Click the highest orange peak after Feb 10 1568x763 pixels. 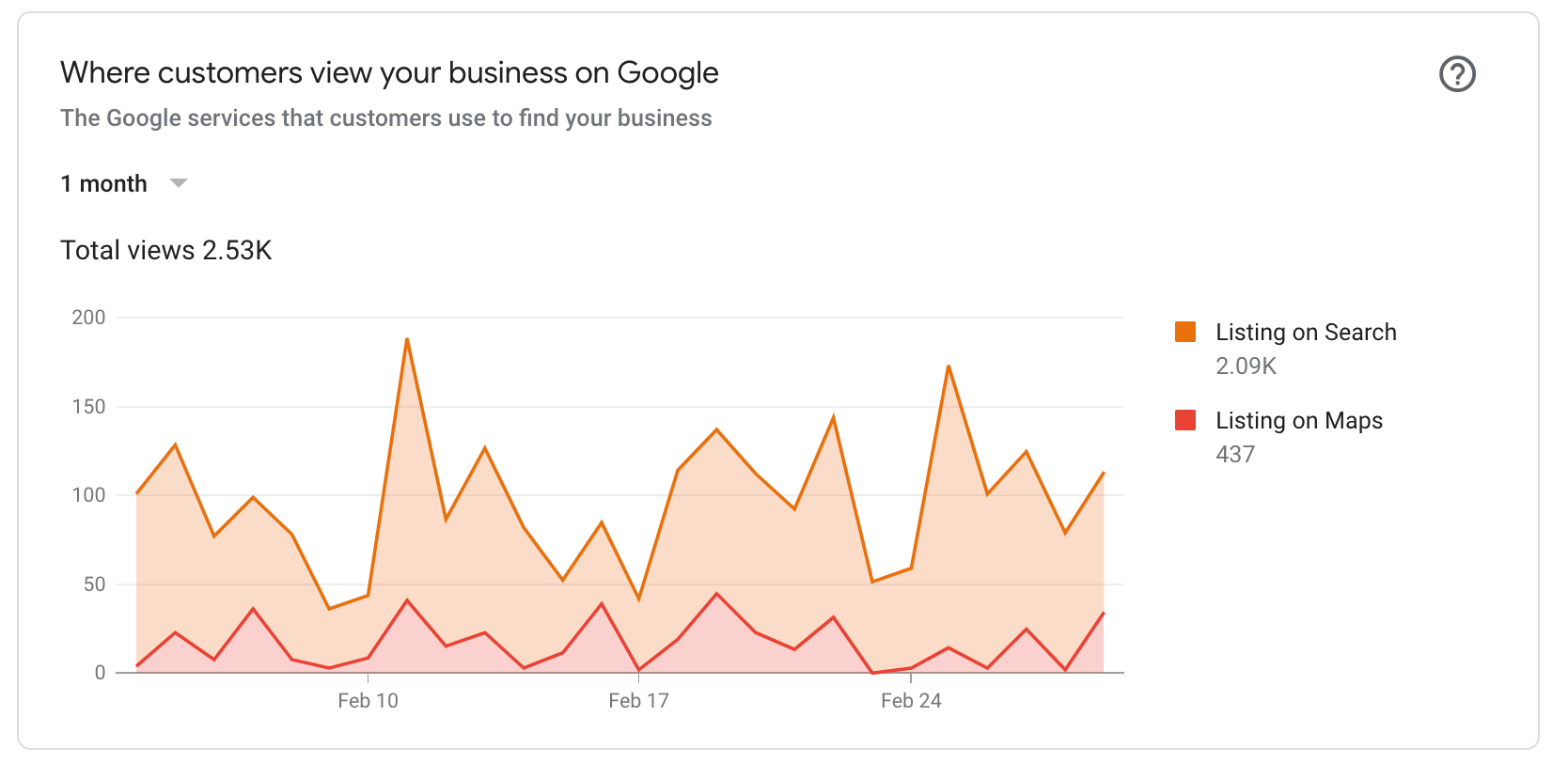click(407, 338)
